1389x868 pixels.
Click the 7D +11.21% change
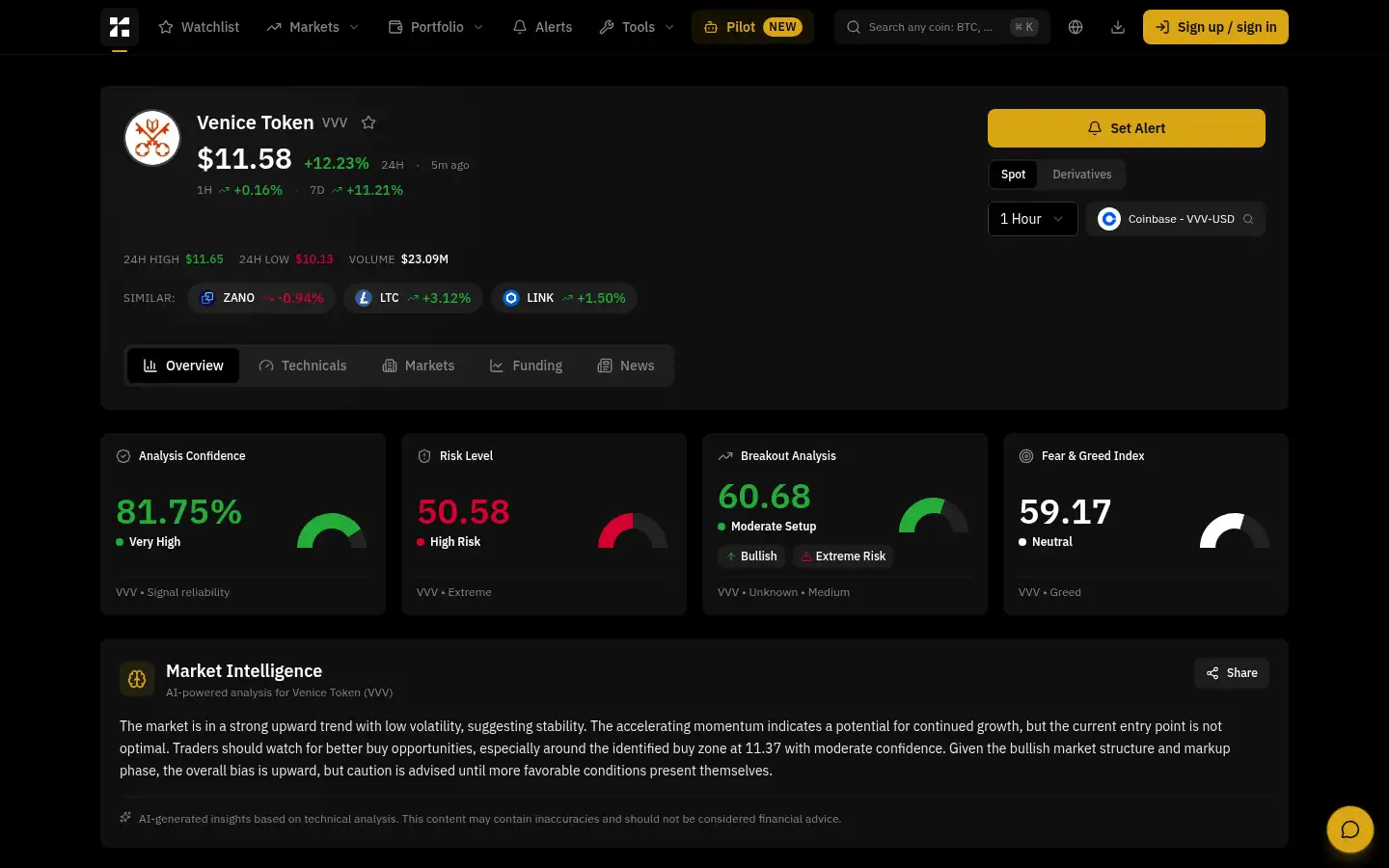point(356,190)
